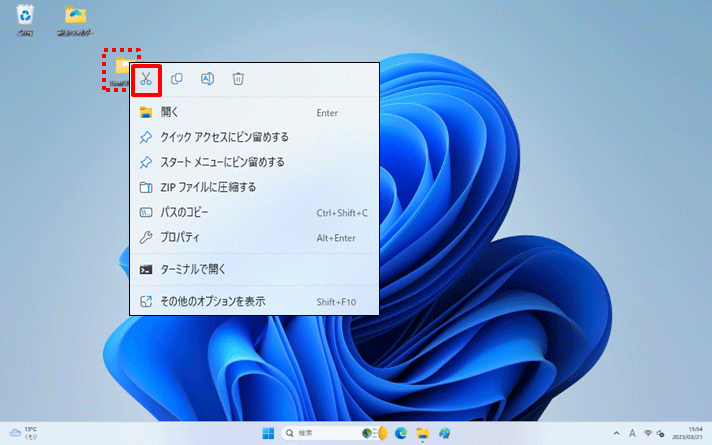Expand その他のオプションを表示

point(254,302)
